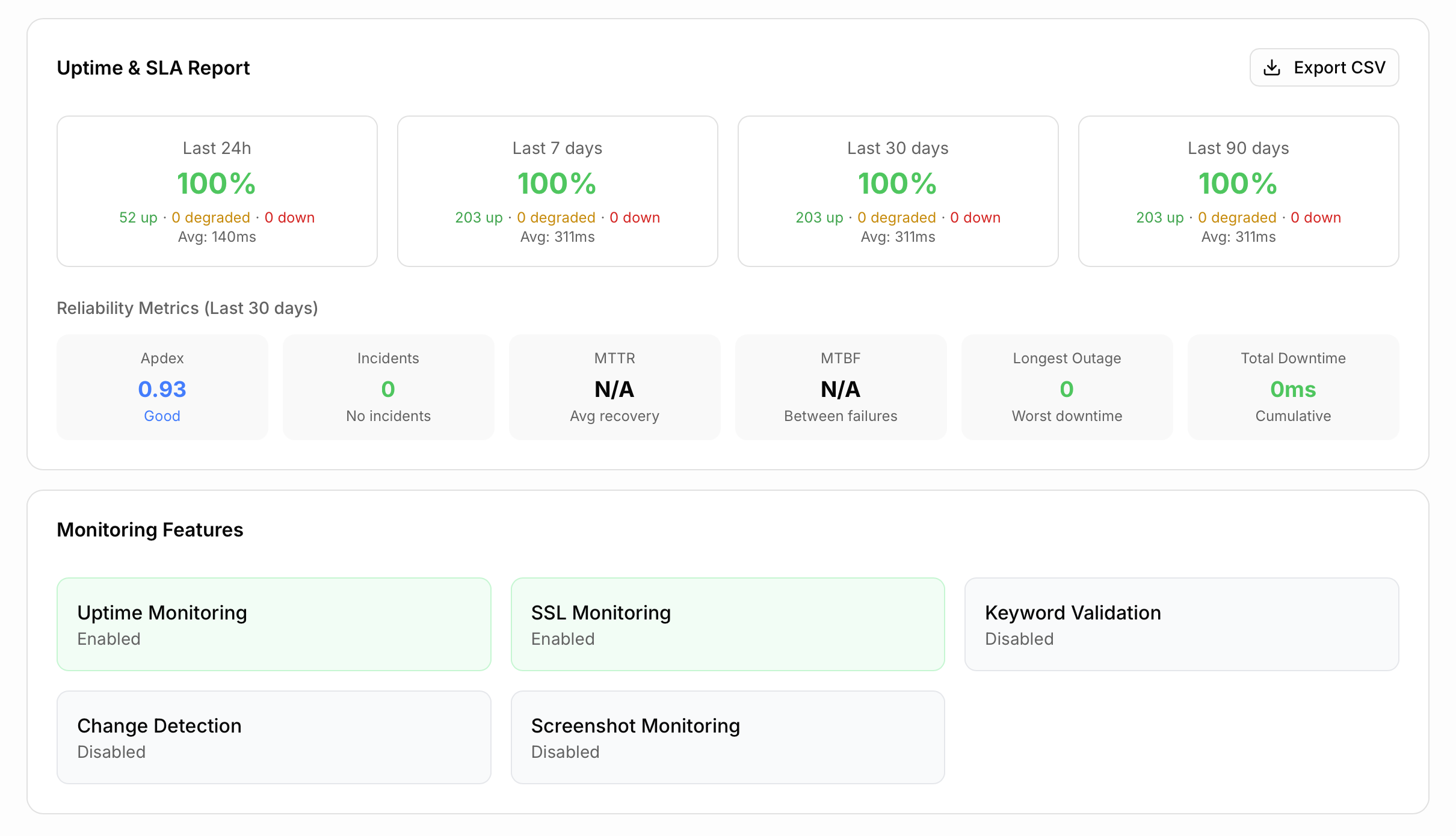Select the Last 90 days uptime card

(x=1238, y=191)
